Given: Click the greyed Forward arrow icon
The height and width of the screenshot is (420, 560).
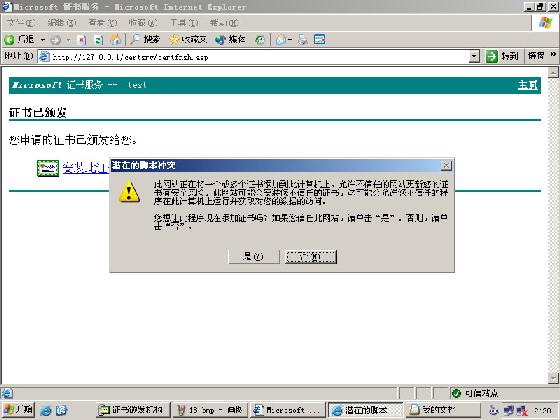Looking at the screenshot, I should point(55,40).
